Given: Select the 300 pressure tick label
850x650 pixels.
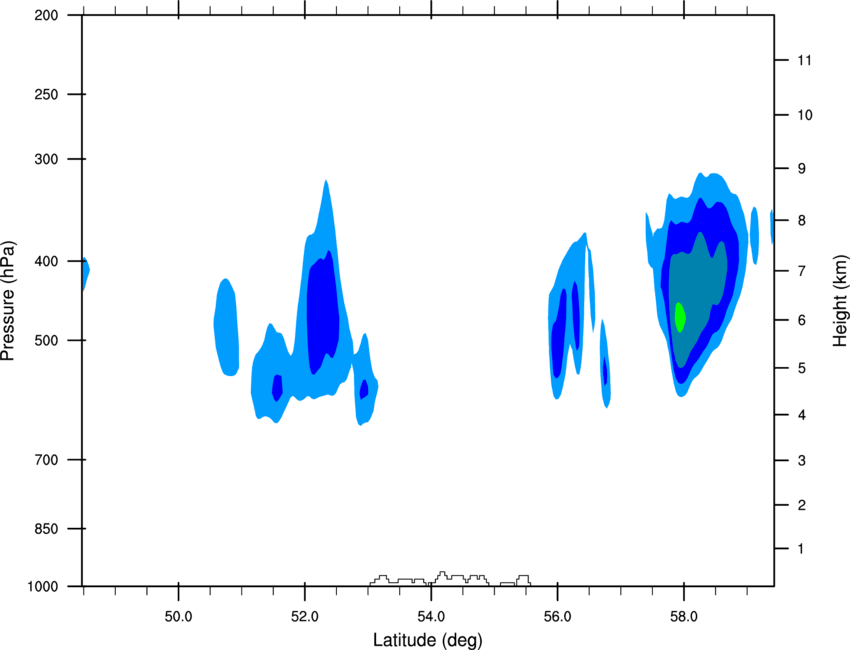Looking at the screenshot, I should coord(47,159).
